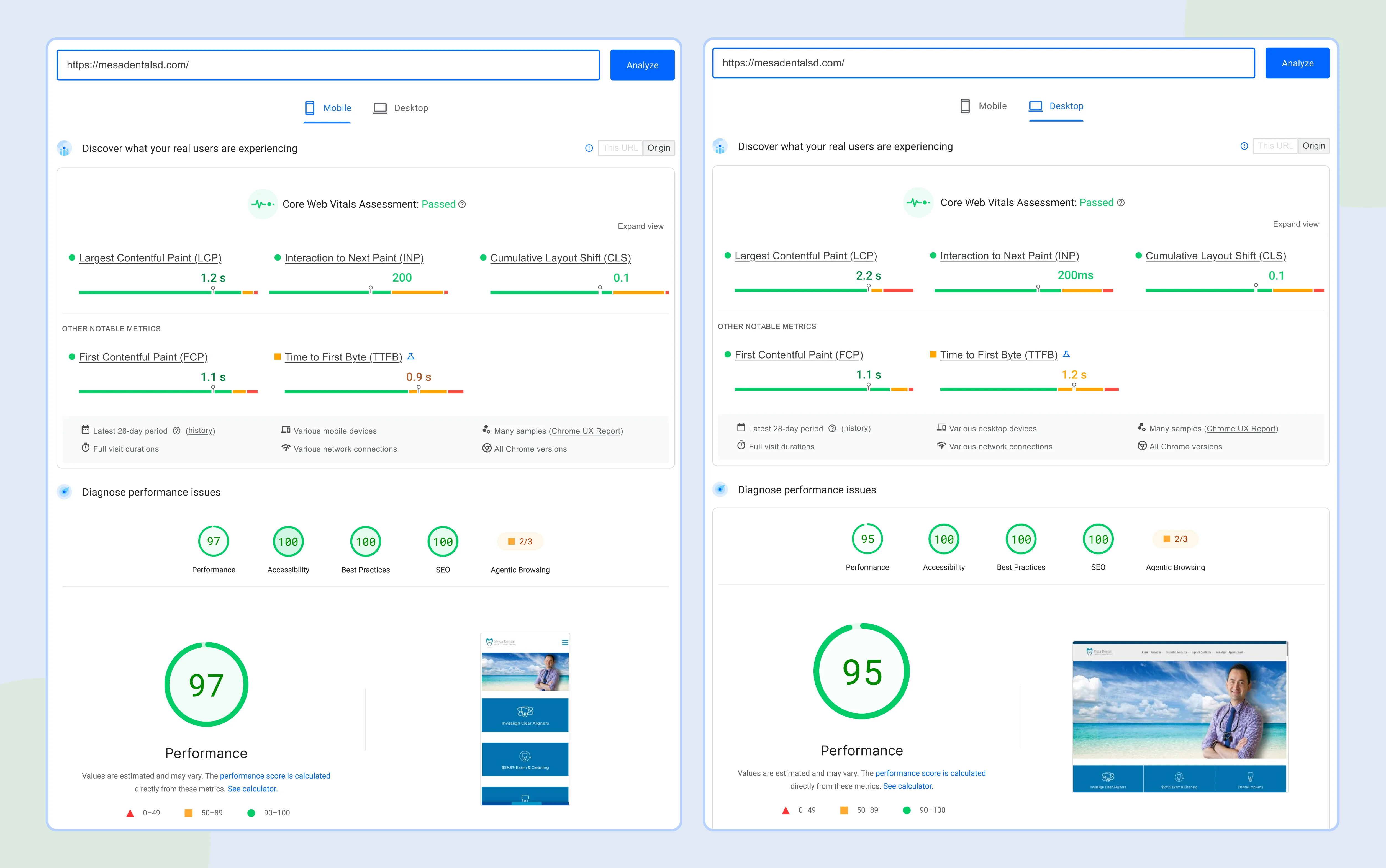Image resolution: width=1386 pixels, height=868 pixels.
Task: Toggle This URL in right panel
Action: tap(1275, 146)
